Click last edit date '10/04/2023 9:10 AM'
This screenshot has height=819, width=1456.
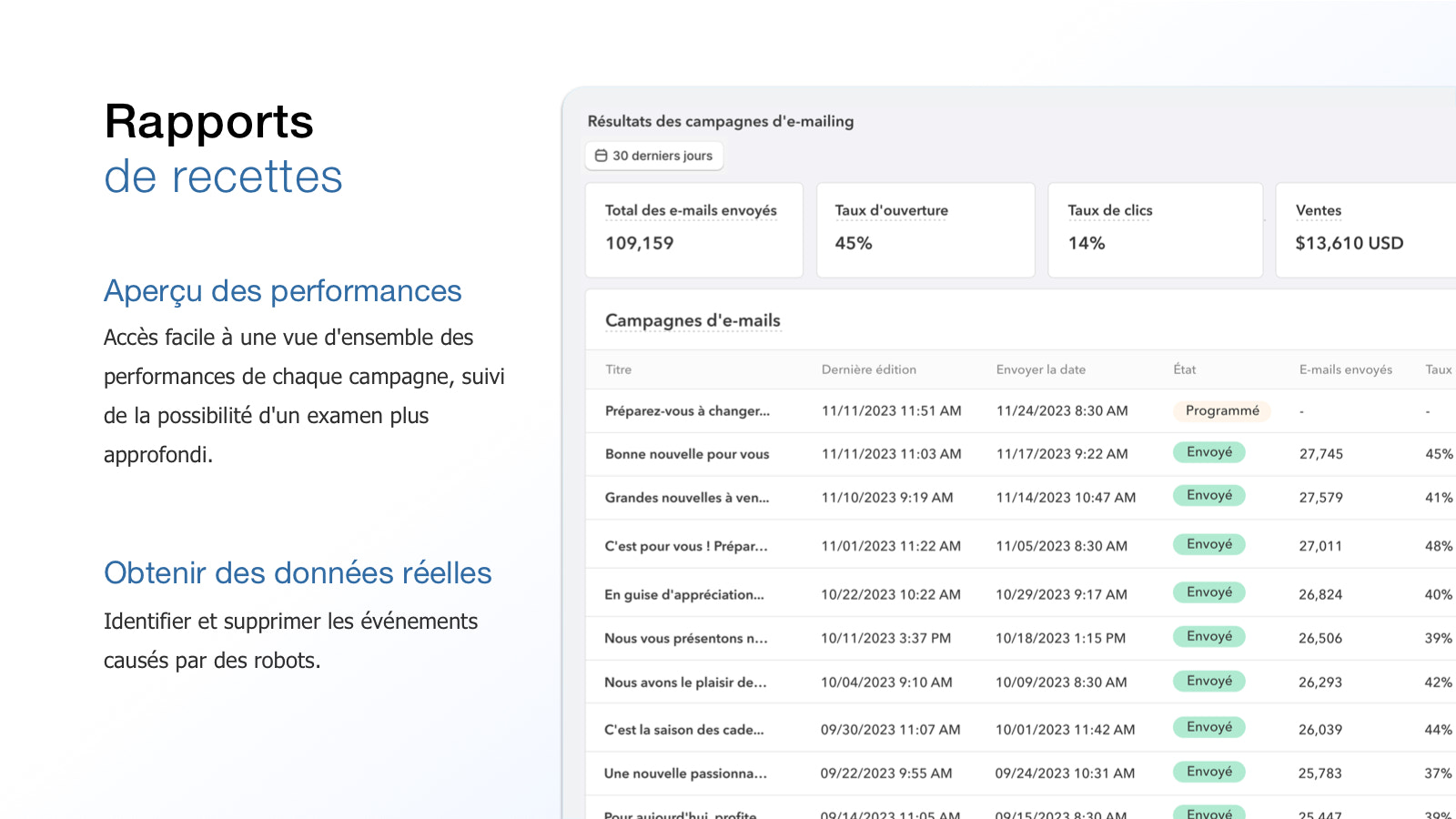886,682
